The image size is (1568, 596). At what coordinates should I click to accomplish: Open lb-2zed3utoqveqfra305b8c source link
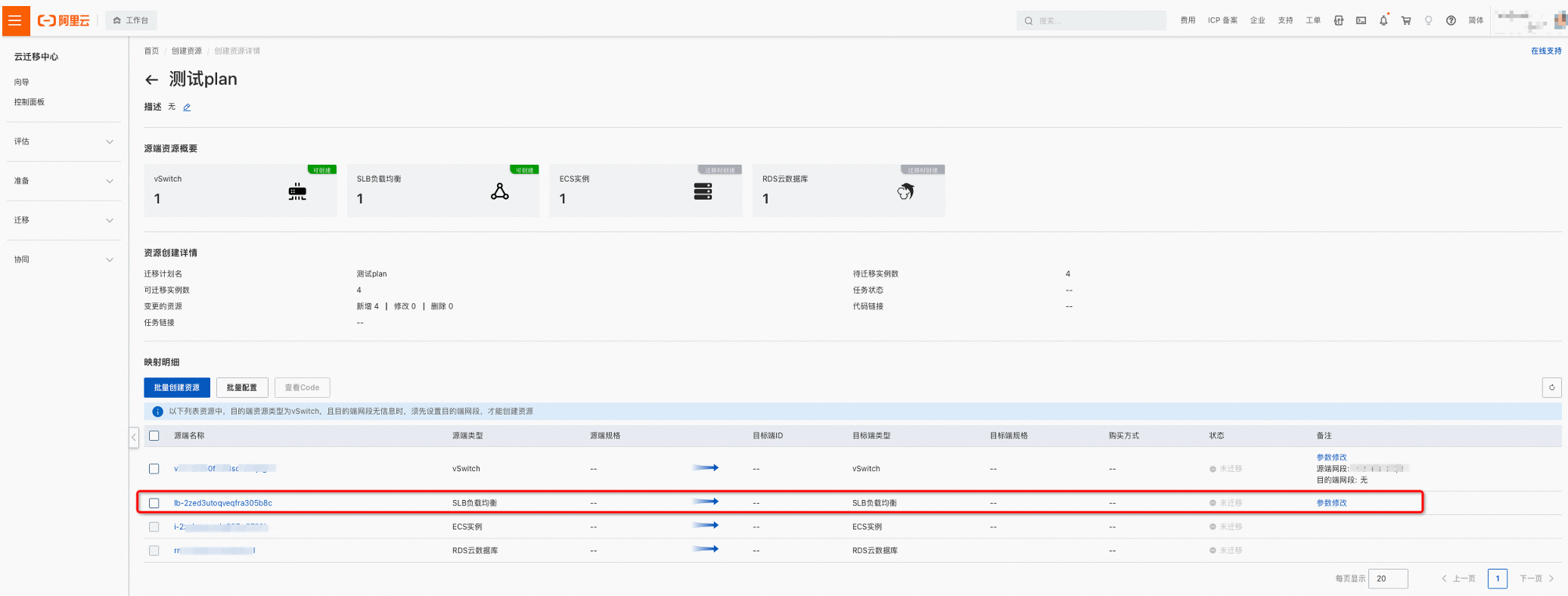tap(223, 503)
